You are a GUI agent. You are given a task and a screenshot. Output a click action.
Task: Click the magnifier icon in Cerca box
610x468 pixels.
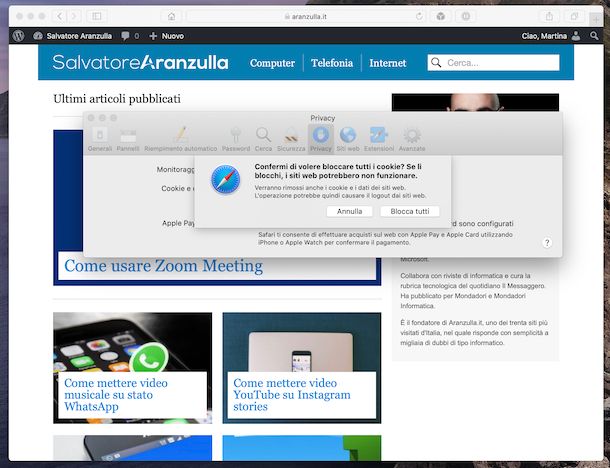click(x=436, y=63)
